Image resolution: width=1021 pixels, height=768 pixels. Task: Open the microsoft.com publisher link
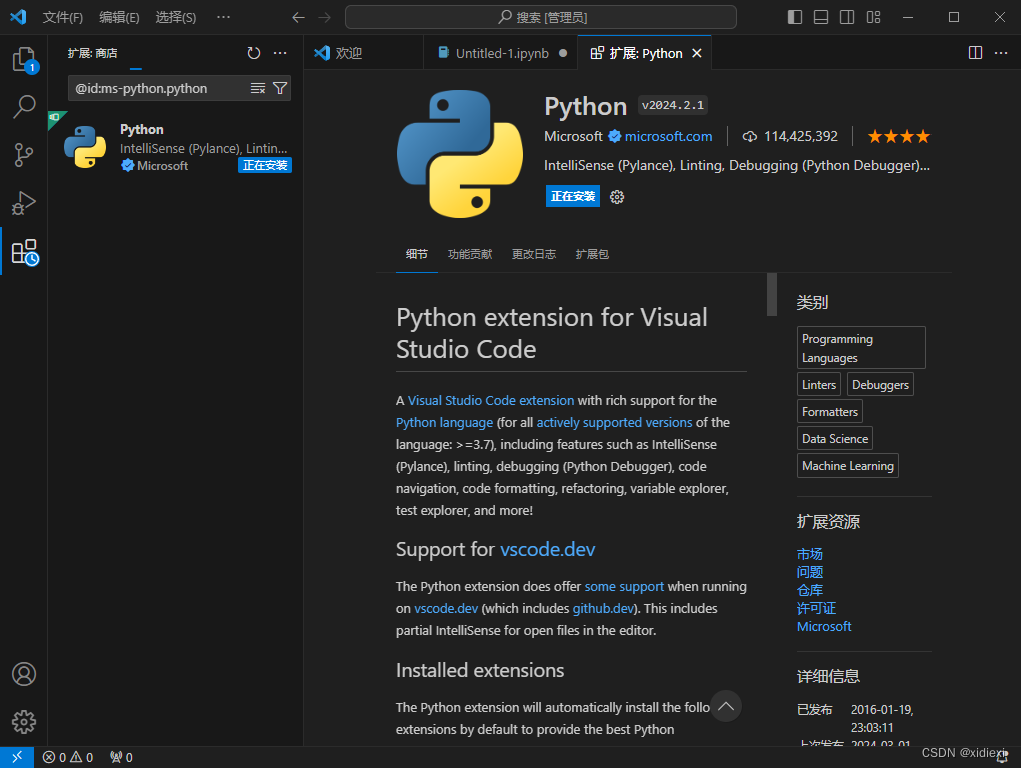(x=668, y=136)
